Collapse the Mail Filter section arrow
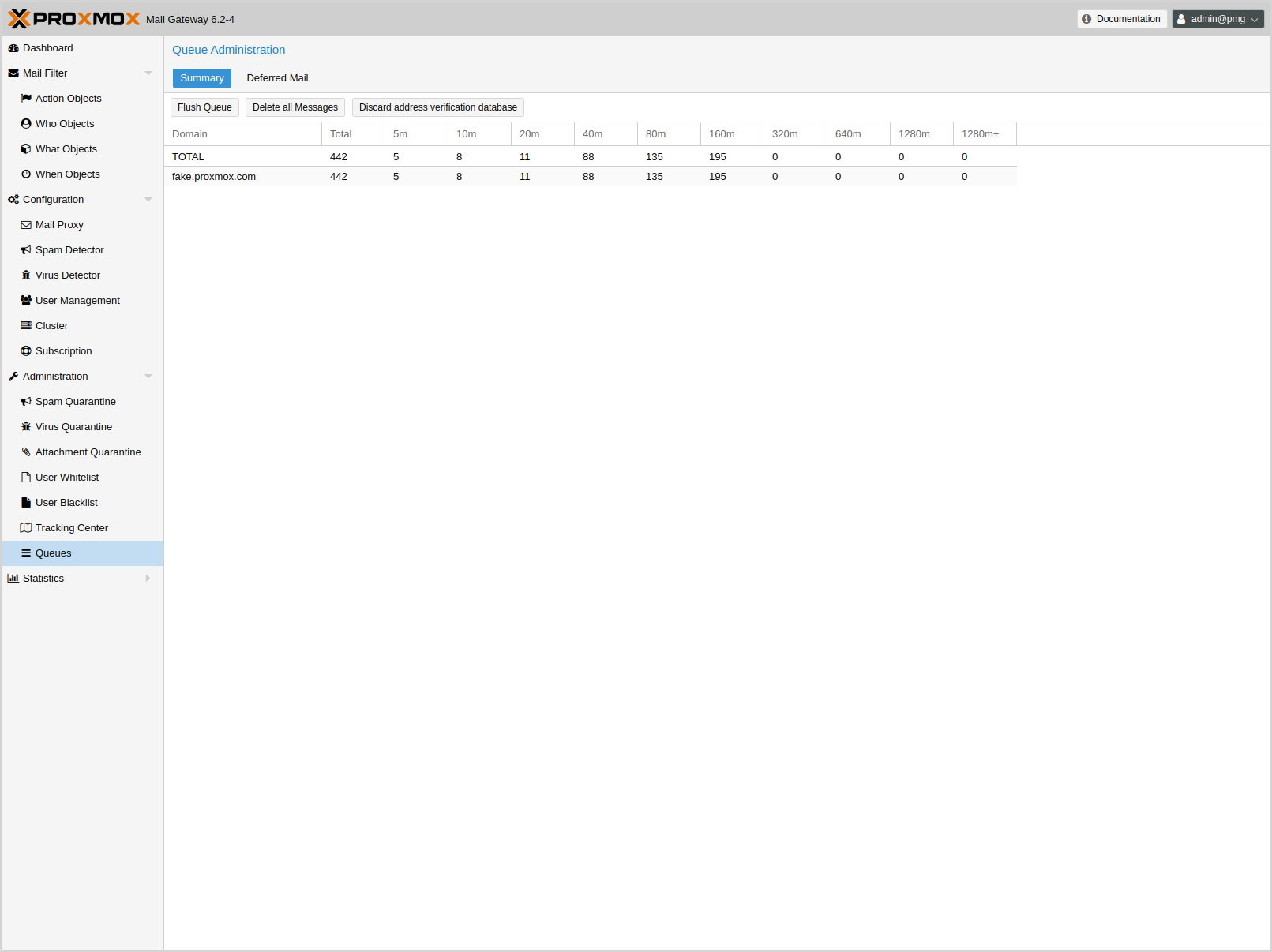Image resolution: width=1272 pixels, height=952 pixels. tap(148, 73)
